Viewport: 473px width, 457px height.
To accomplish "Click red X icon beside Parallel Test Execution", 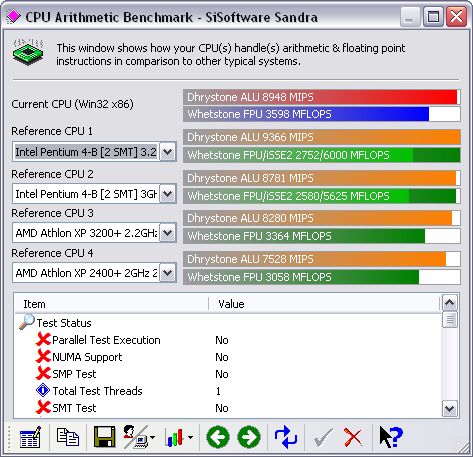I will click(43, 340).
